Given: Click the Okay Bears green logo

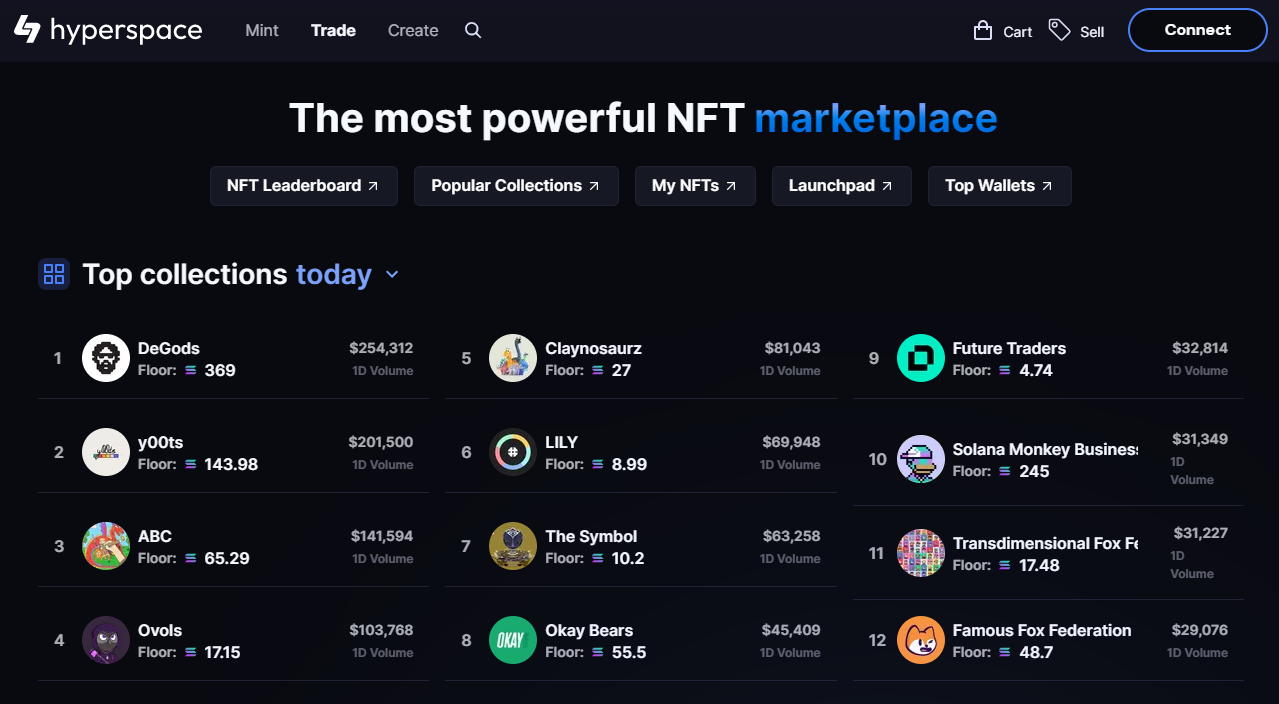Looking at the screenshot, I should [x=513, y=639].
